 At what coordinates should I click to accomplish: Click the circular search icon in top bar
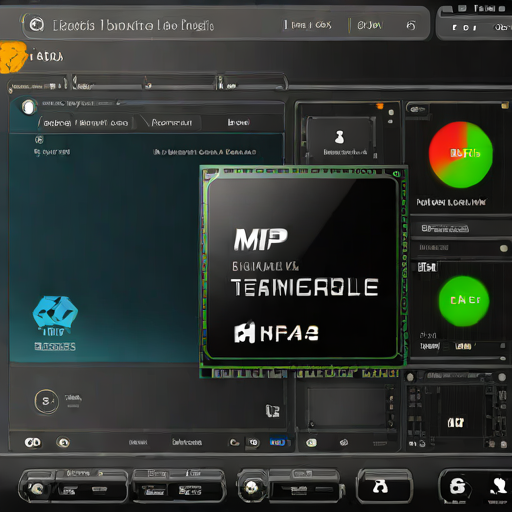pyautogui.click(x=36, y=25)
